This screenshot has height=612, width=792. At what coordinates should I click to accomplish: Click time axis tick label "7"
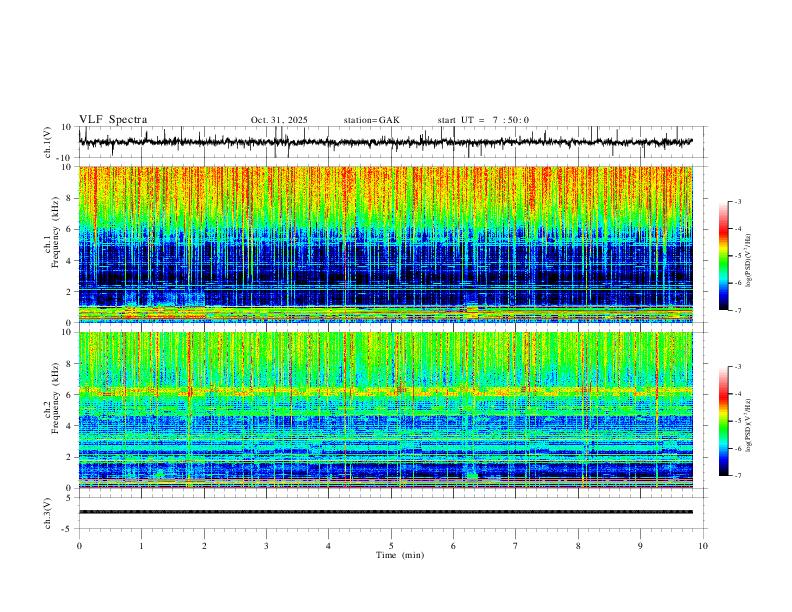point(516,546)
